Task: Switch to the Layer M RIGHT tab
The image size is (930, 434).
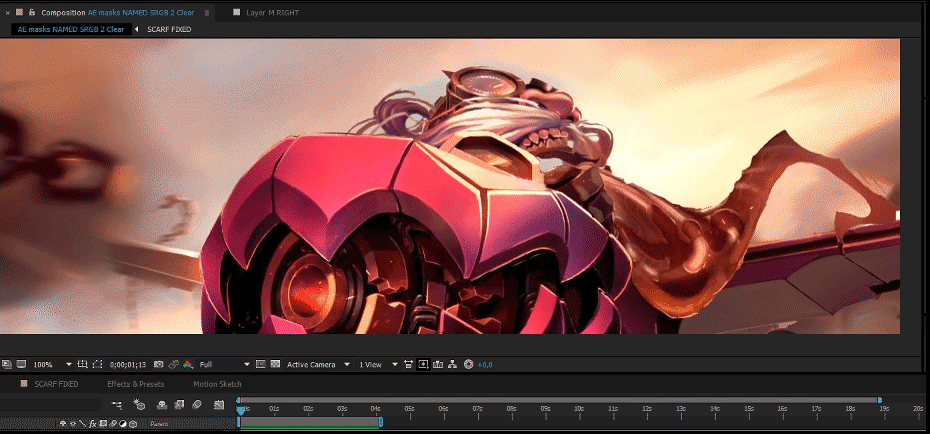Action: pyautogui.click(x=274, y=12)
